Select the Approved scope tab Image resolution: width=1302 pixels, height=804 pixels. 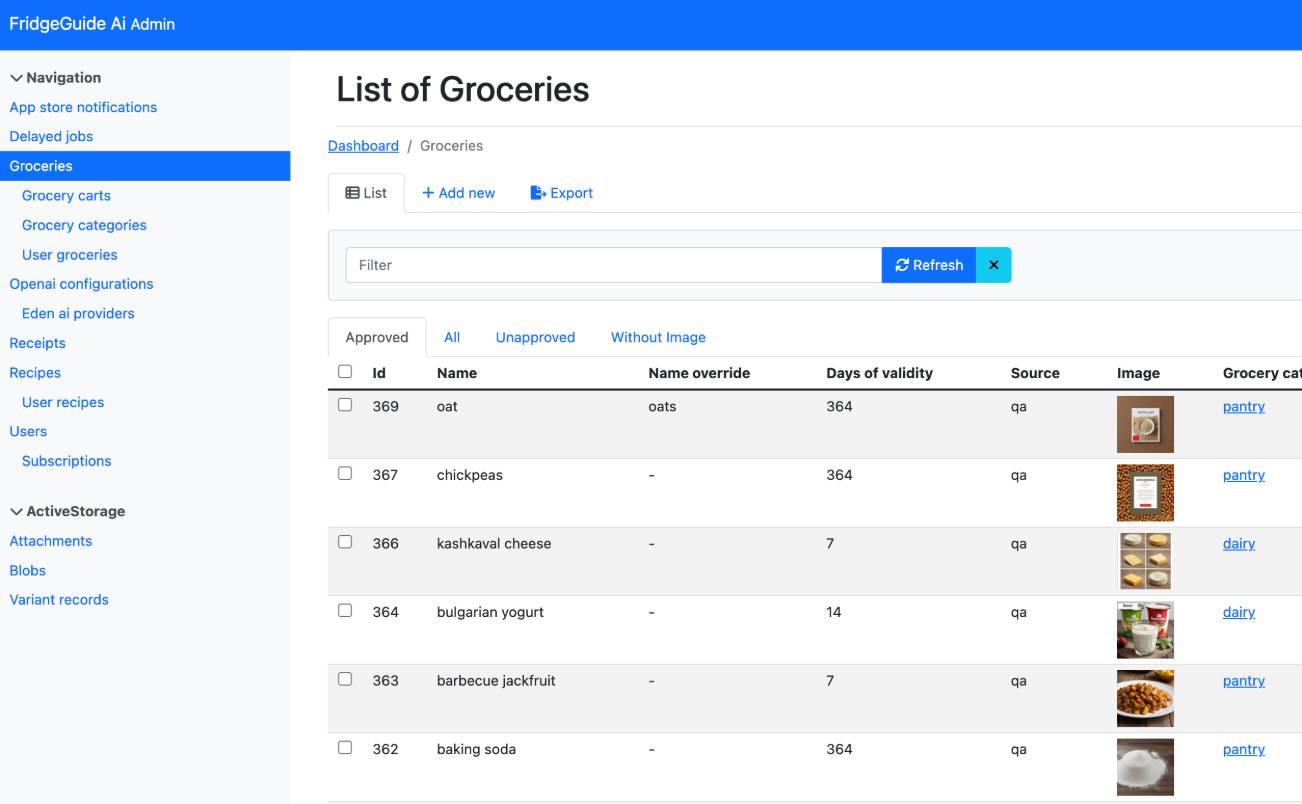(x=377, y=337)
